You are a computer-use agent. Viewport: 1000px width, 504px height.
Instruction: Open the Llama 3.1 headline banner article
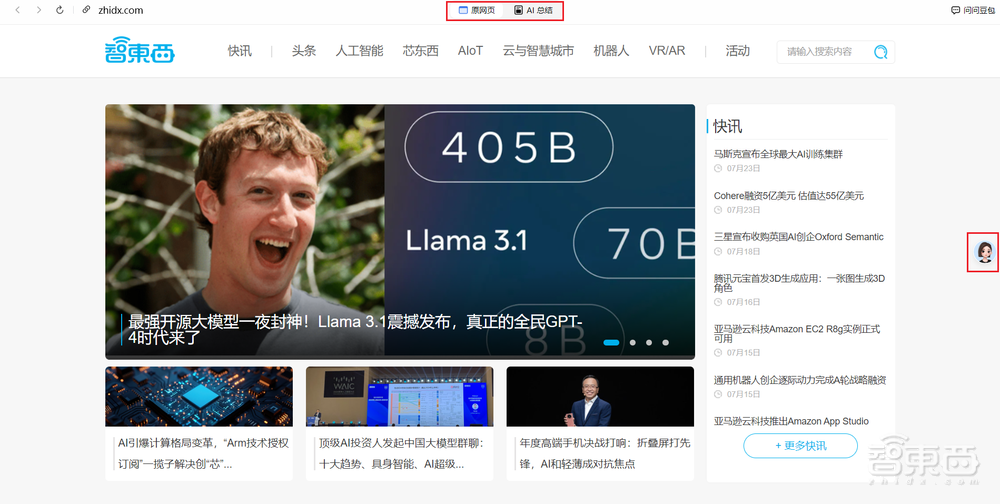[400, 232]
